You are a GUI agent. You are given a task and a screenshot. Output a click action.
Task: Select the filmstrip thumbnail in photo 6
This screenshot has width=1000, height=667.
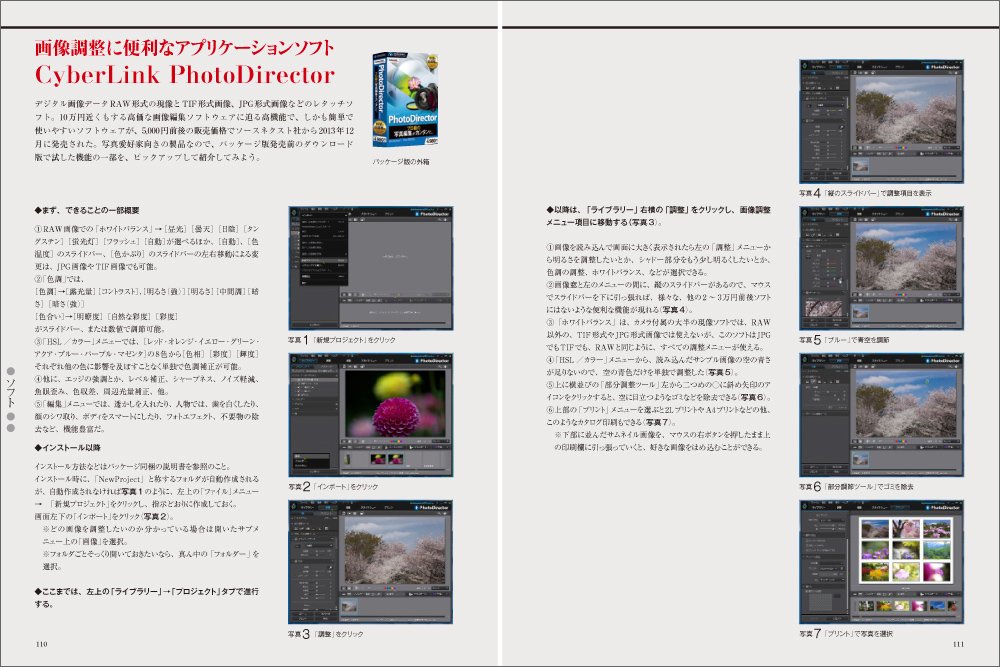[860, 459]
